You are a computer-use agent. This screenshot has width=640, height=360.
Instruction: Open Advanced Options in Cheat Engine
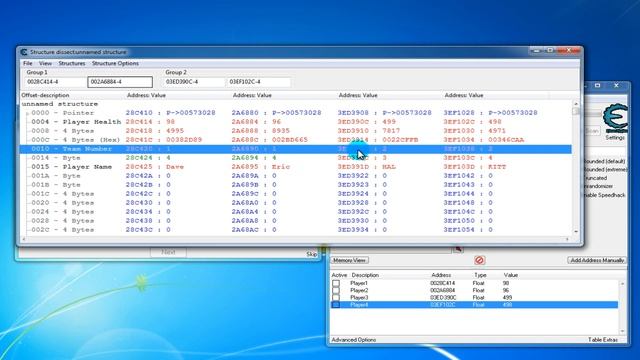tap(354, 340)
